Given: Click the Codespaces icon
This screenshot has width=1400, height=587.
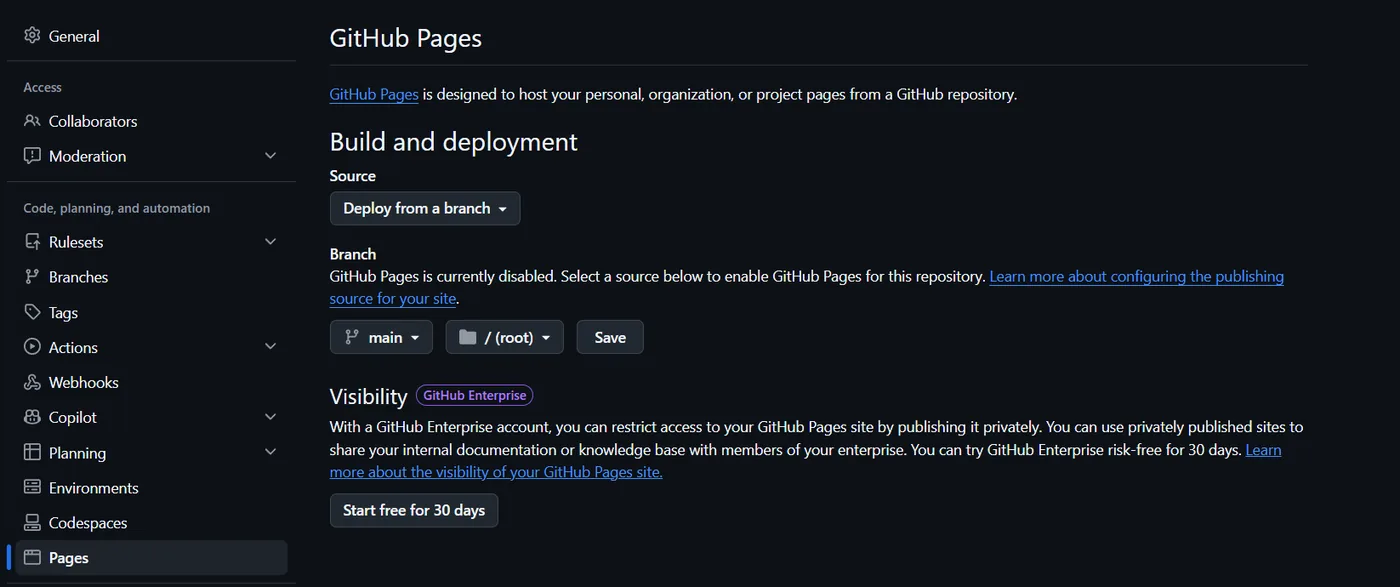Looking at the screenshot, I should 32,523.
